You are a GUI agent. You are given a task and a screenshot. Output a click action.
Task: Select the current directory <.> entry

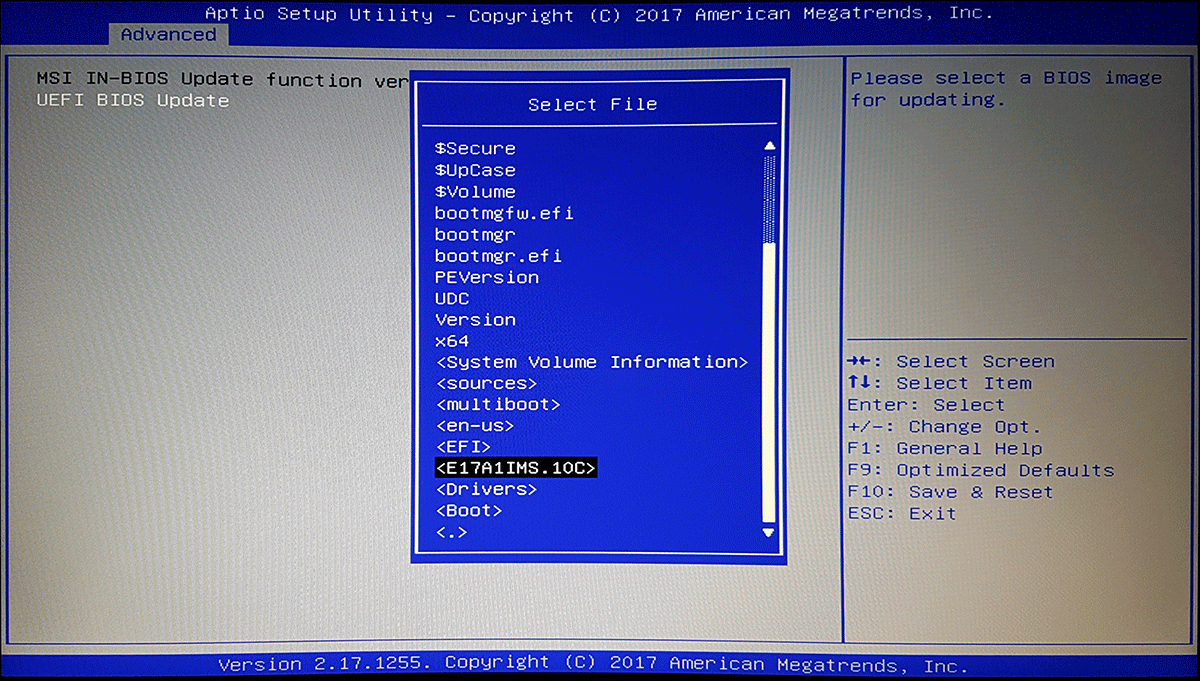tap(451, 532)
